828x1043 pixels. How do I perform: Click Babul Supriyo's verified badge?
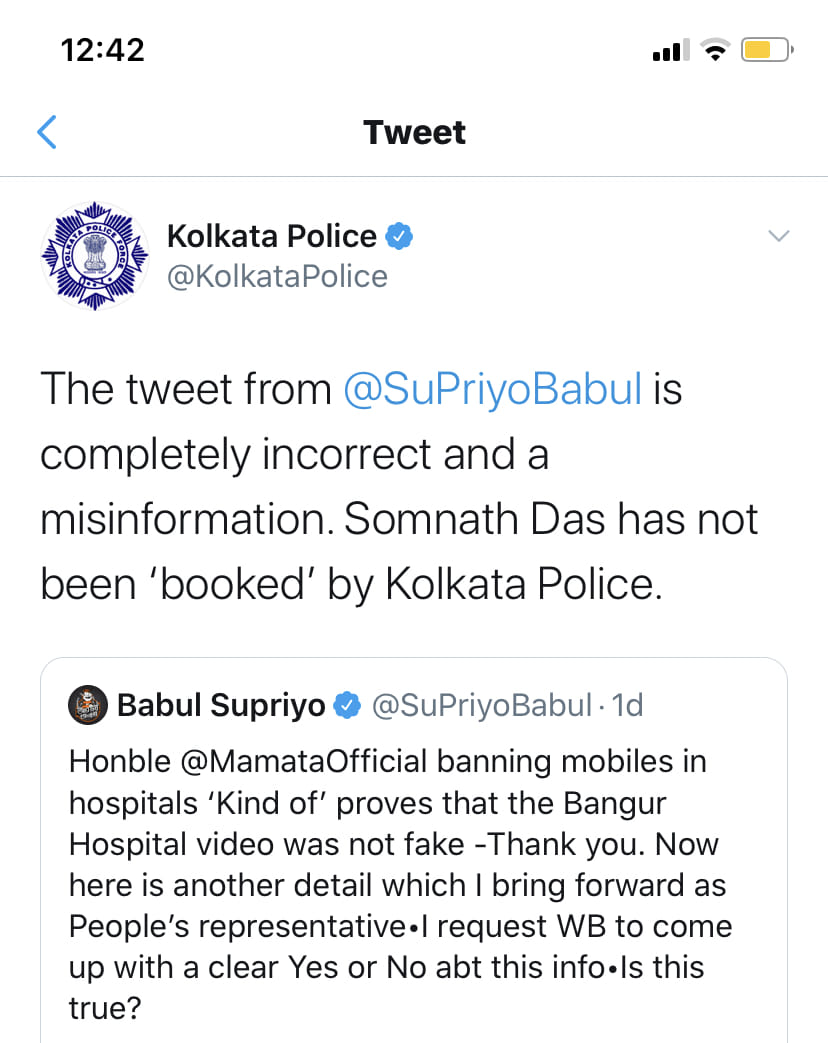click(346, 706)
